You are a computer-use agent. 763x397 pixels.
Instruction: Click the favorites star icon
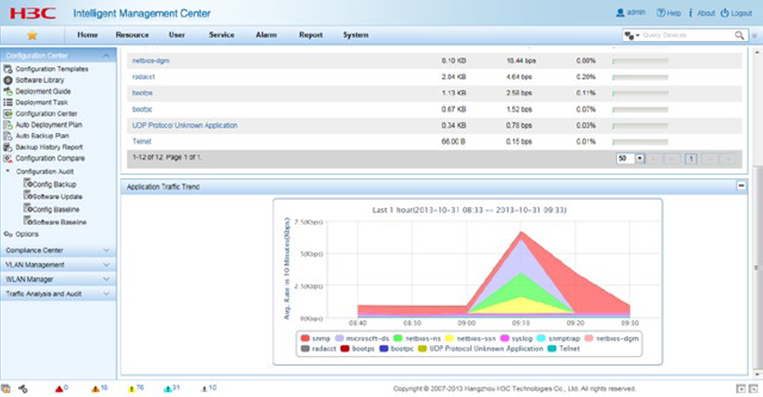32,35
